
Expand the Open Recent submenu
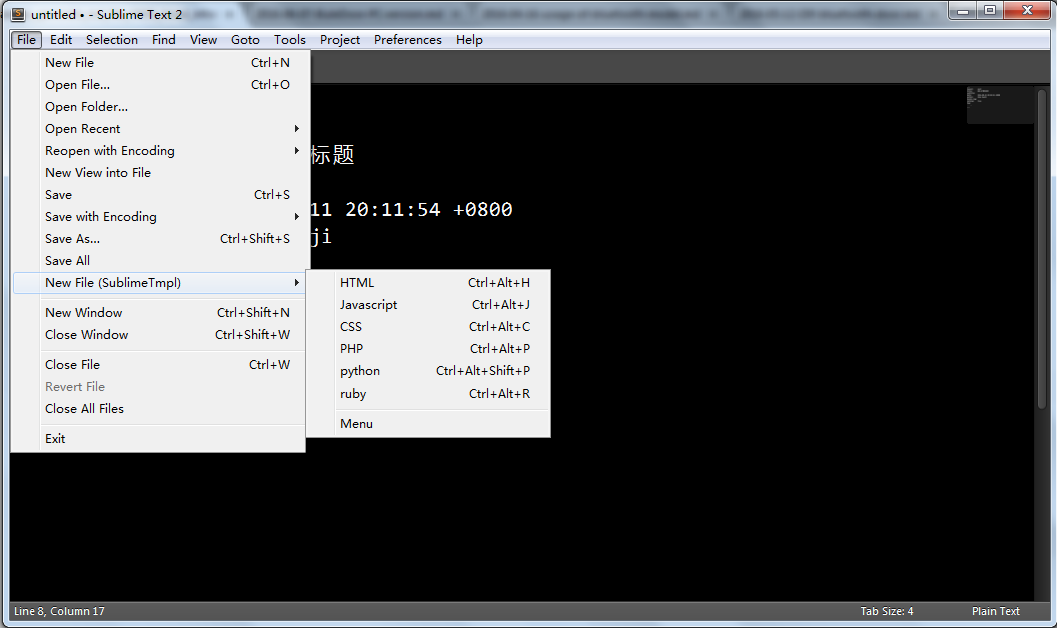[x=159, y=129]
